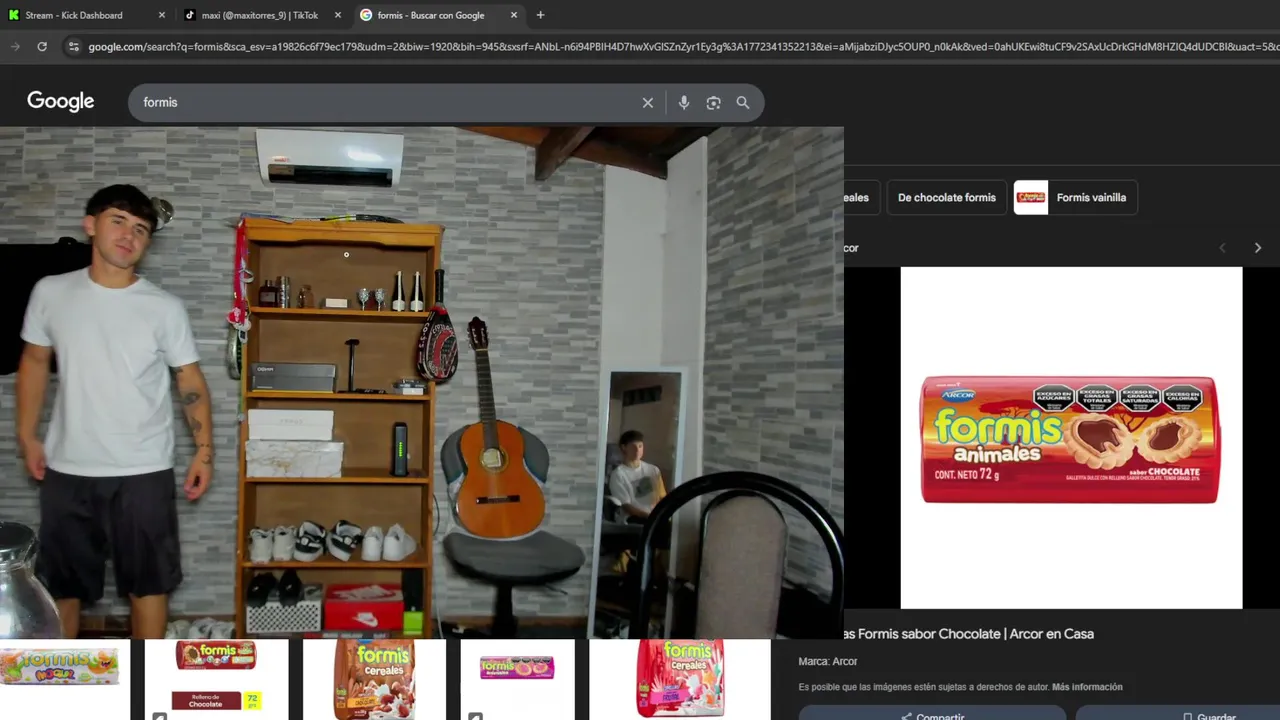Go to Google home via logo
Viewport: 1280px width, 720px height.
60,101
